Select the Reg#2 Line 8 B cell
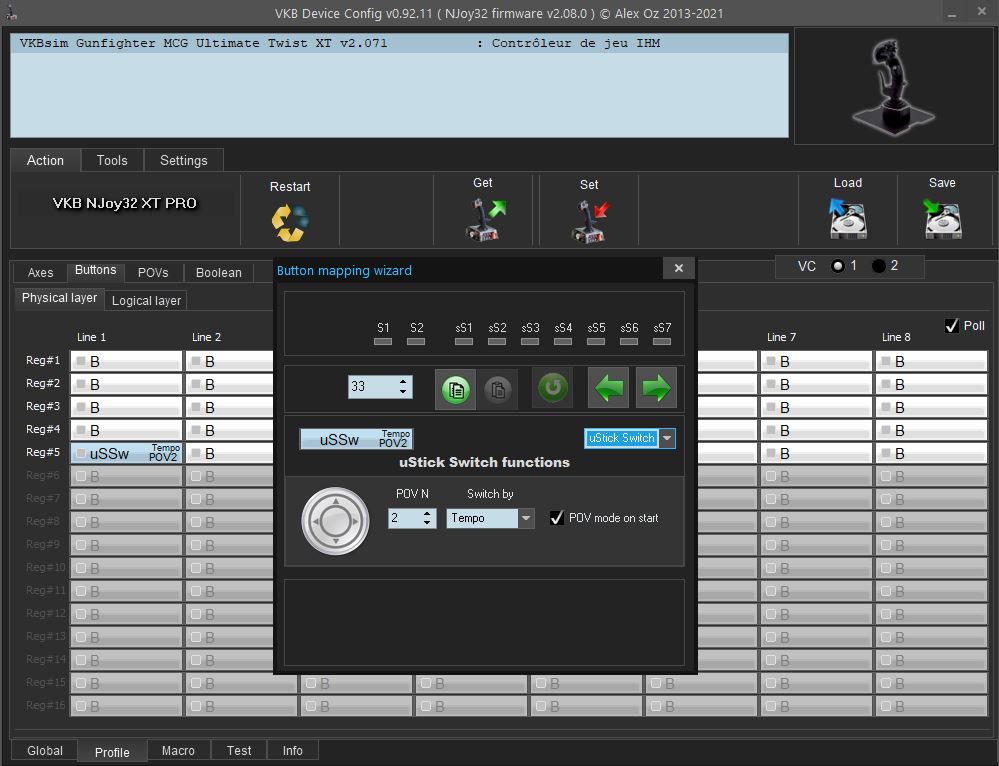The image size is (999, 766). pyautogui.click(x=931, y=384)
